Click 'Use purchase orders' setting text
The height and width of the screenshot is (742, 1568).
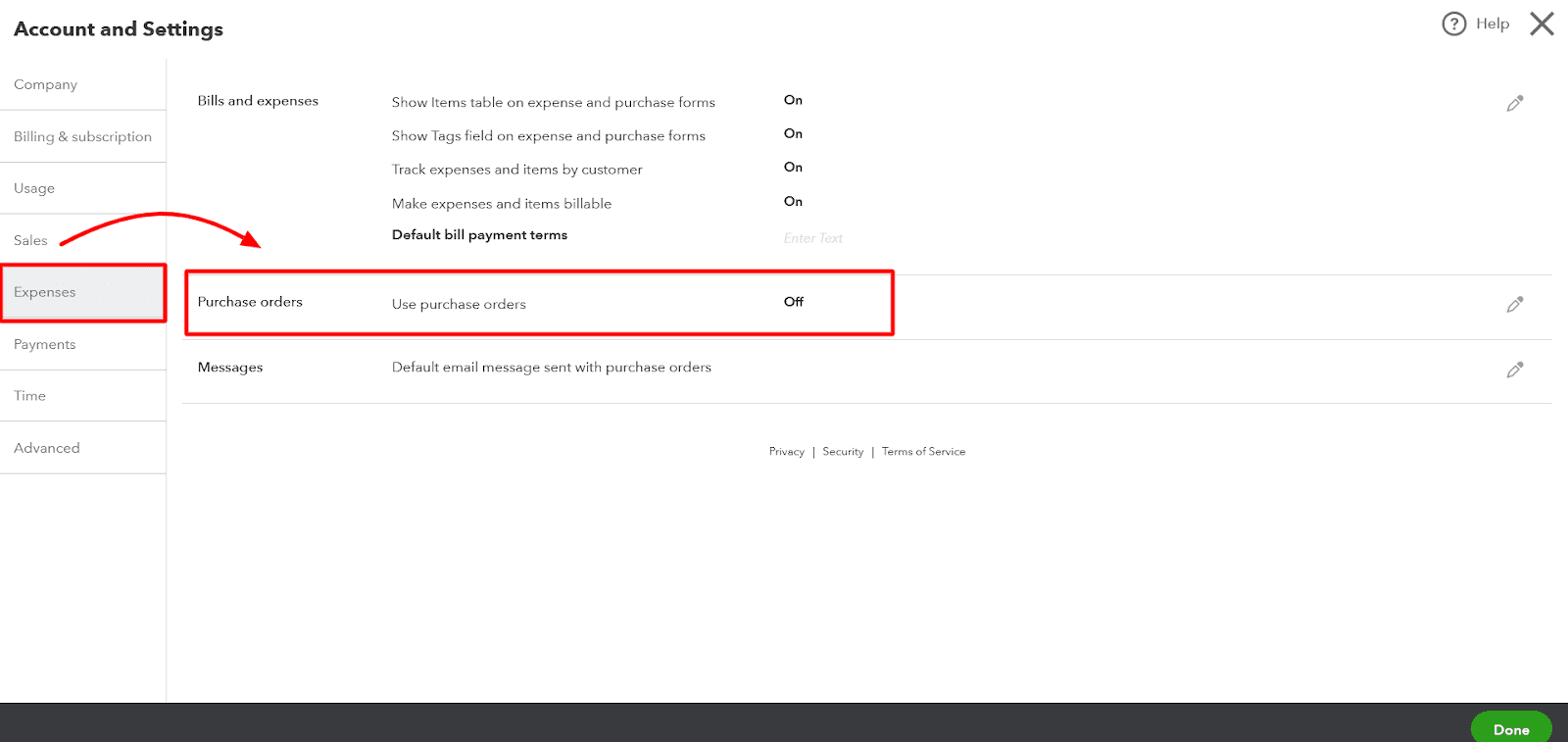click(459, 304)
